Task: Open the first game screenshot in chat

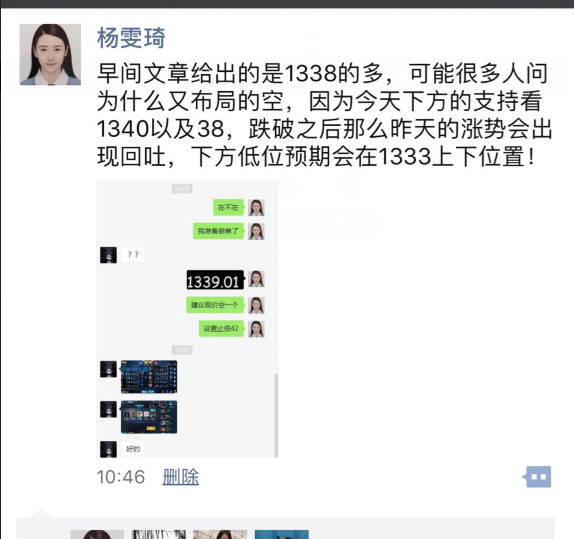Action: point(149,377)
